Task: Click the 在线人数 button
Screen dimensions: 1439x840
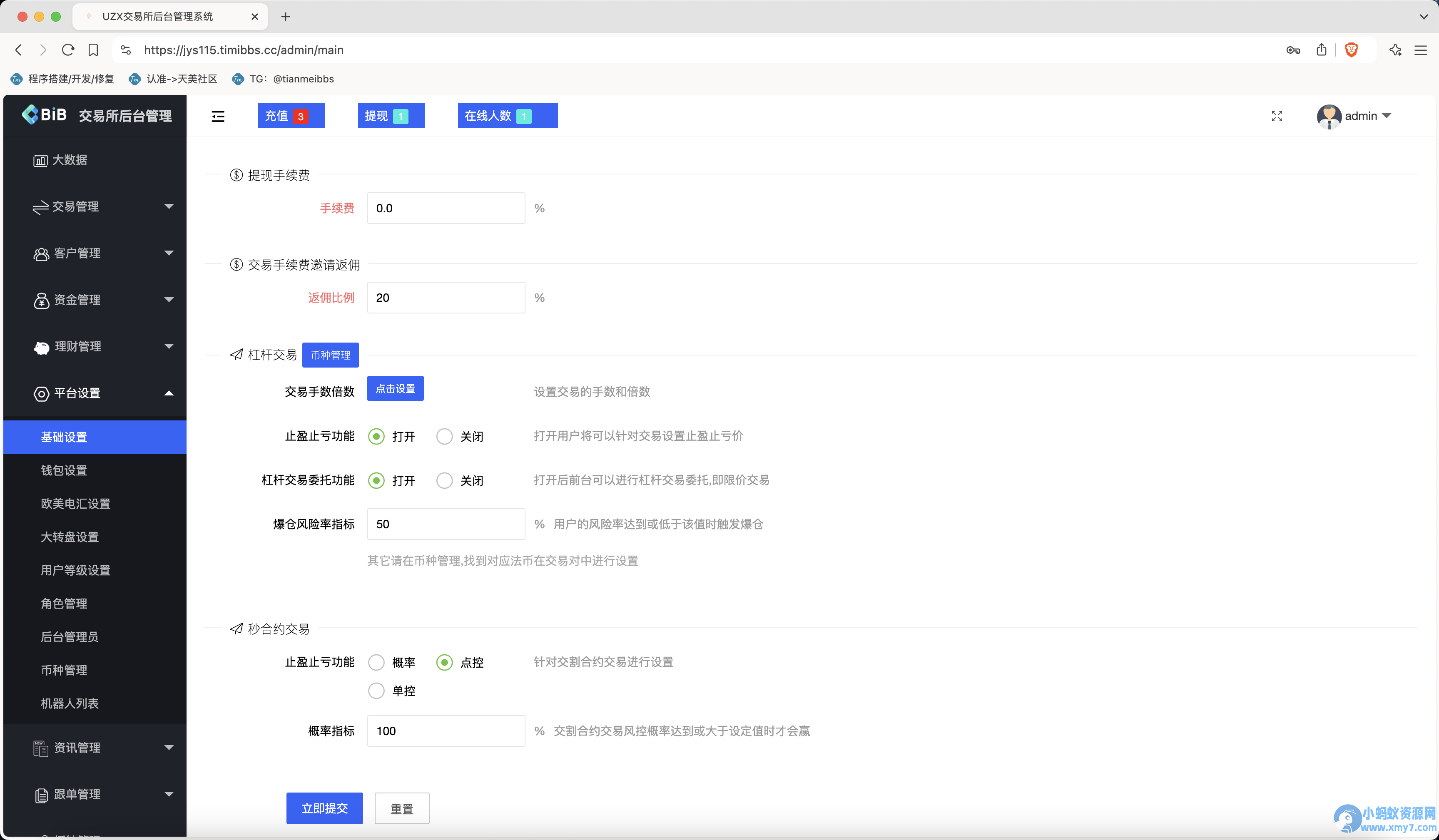Action: pyautogui.click(x=508, y=116)
